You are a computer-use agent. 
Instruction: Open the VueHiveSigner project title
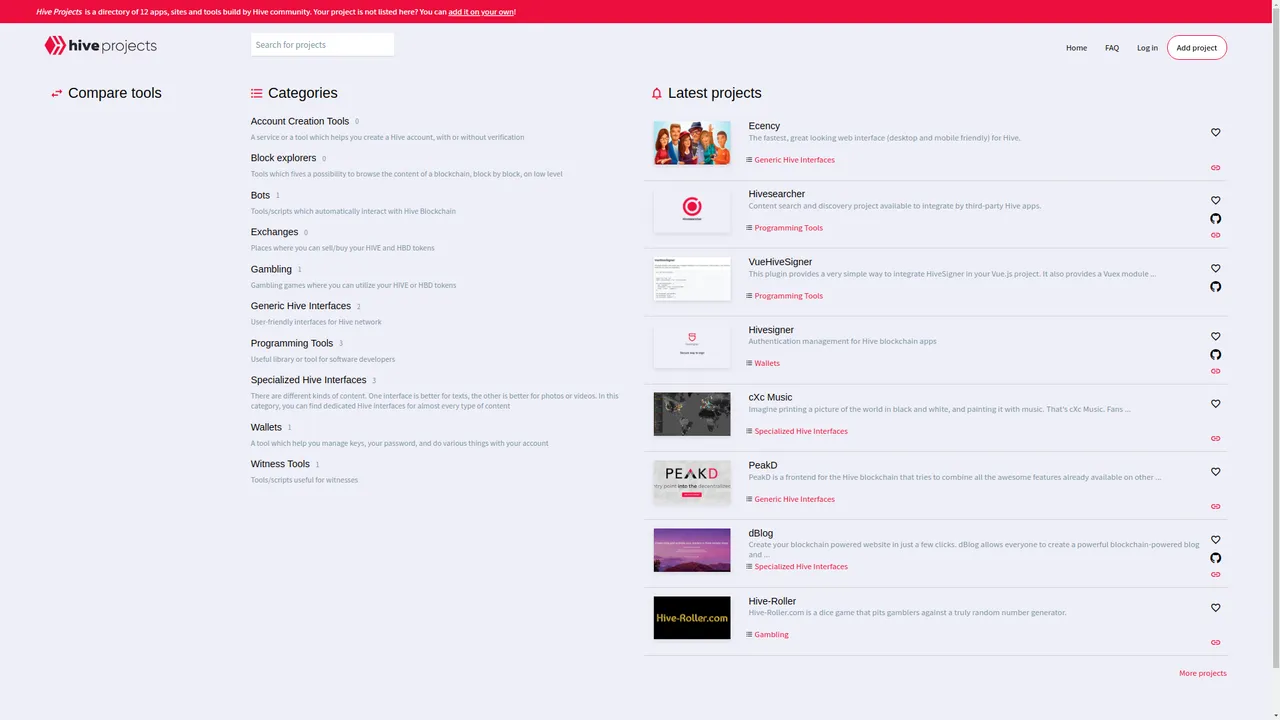tap(780, 262)
